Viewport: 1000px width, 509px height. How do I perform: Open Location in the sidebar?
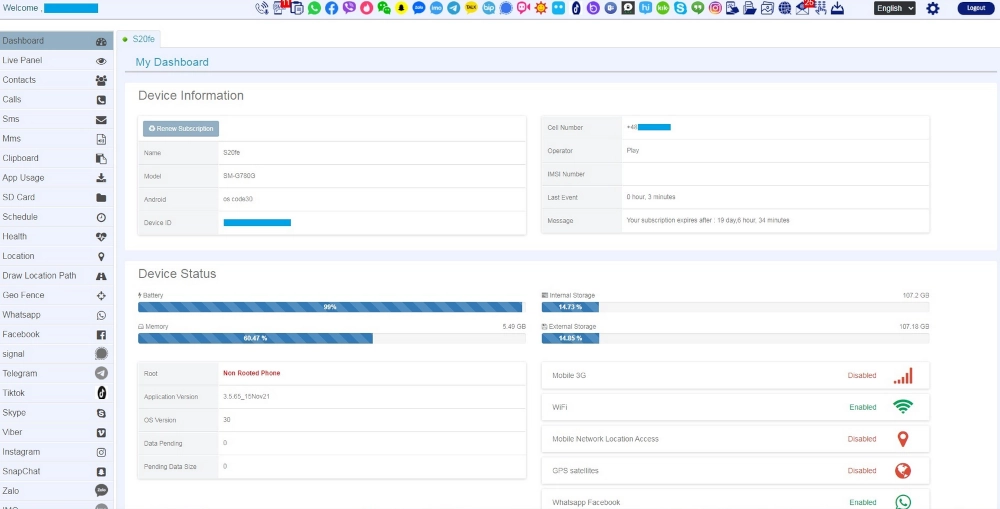[57, 256]
